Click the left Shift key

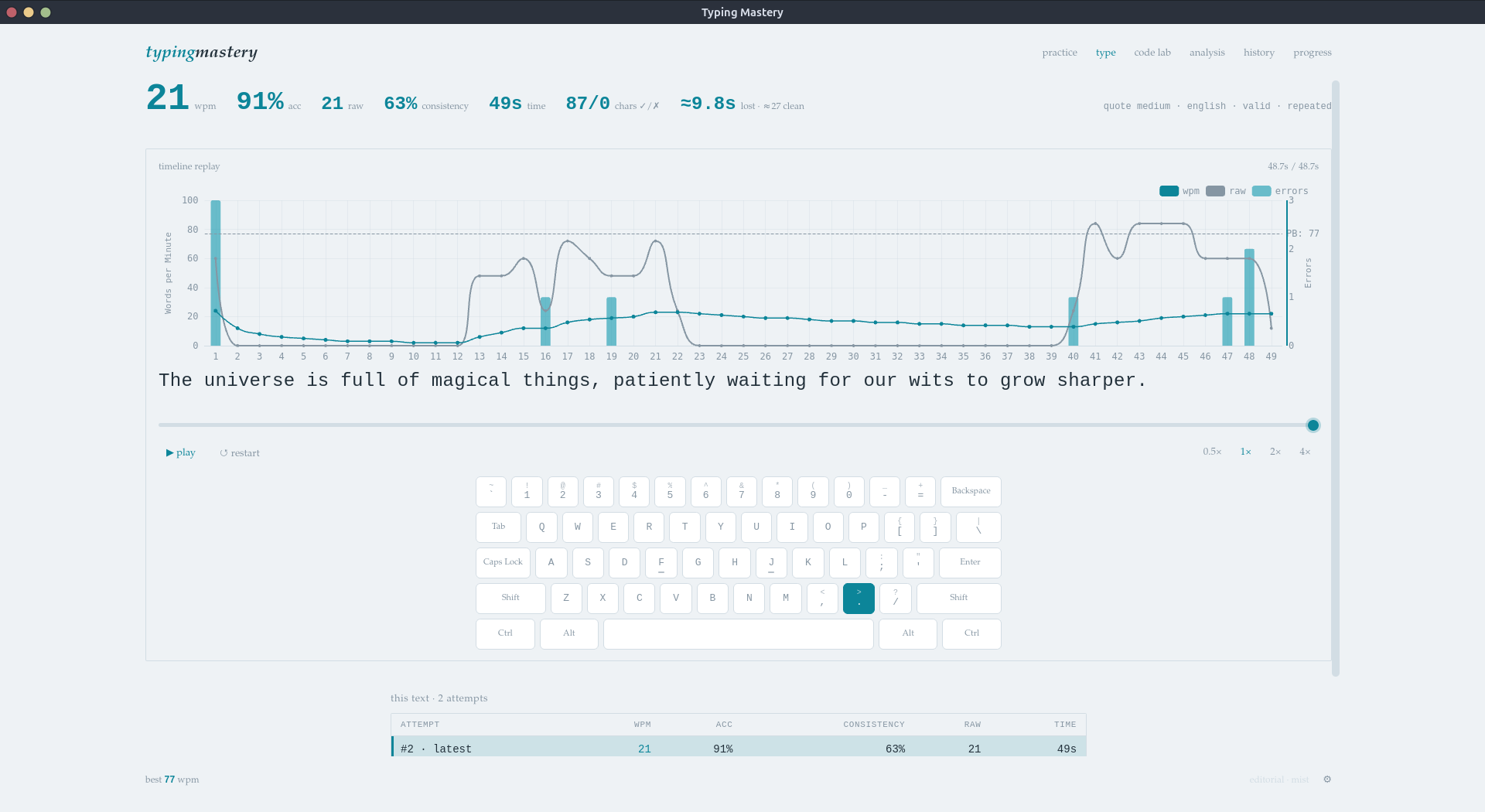510,599
